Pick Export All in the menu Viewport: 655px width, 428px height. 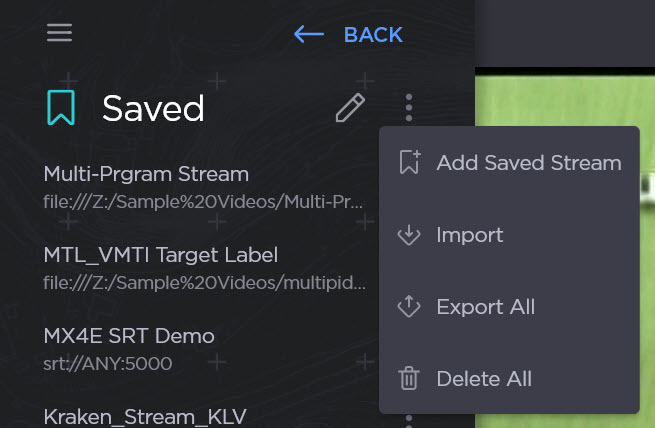[x=485, y=307]
